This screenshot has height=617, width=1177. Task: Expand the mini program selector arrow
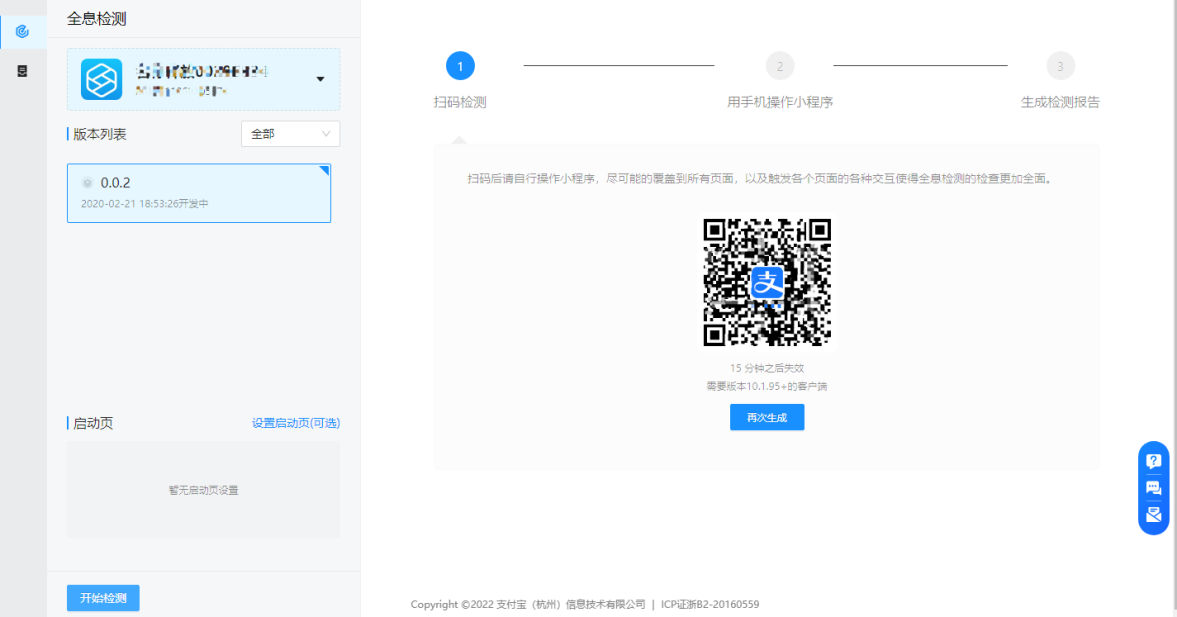(321, 80)
